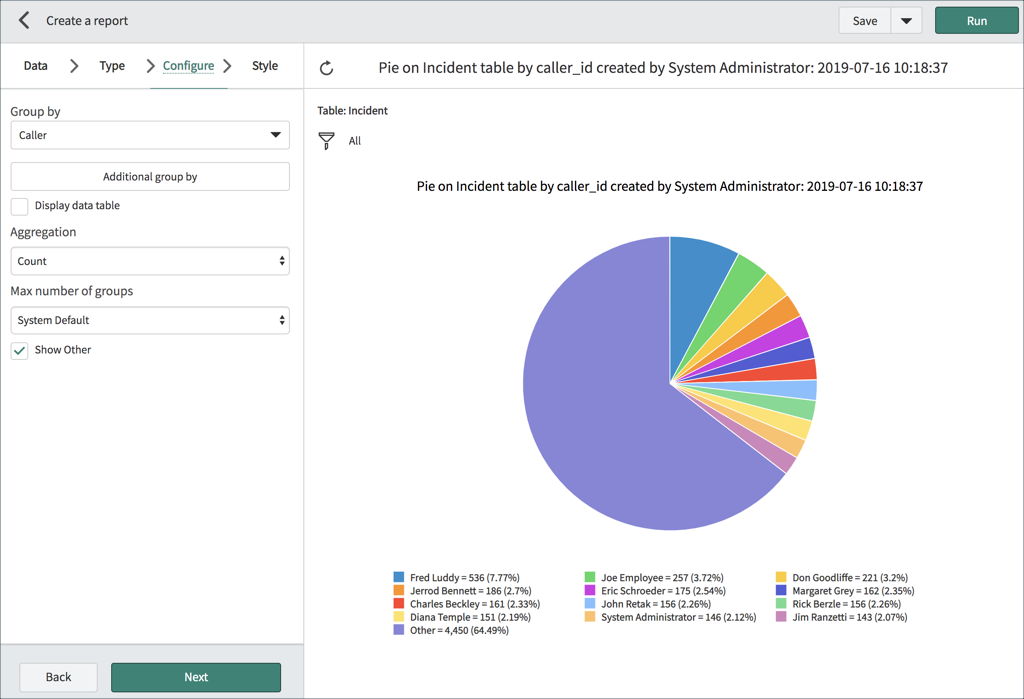Open the System Default groups dropdown
The height and width of the screenshot is (699, 1024).
point(149,320)
